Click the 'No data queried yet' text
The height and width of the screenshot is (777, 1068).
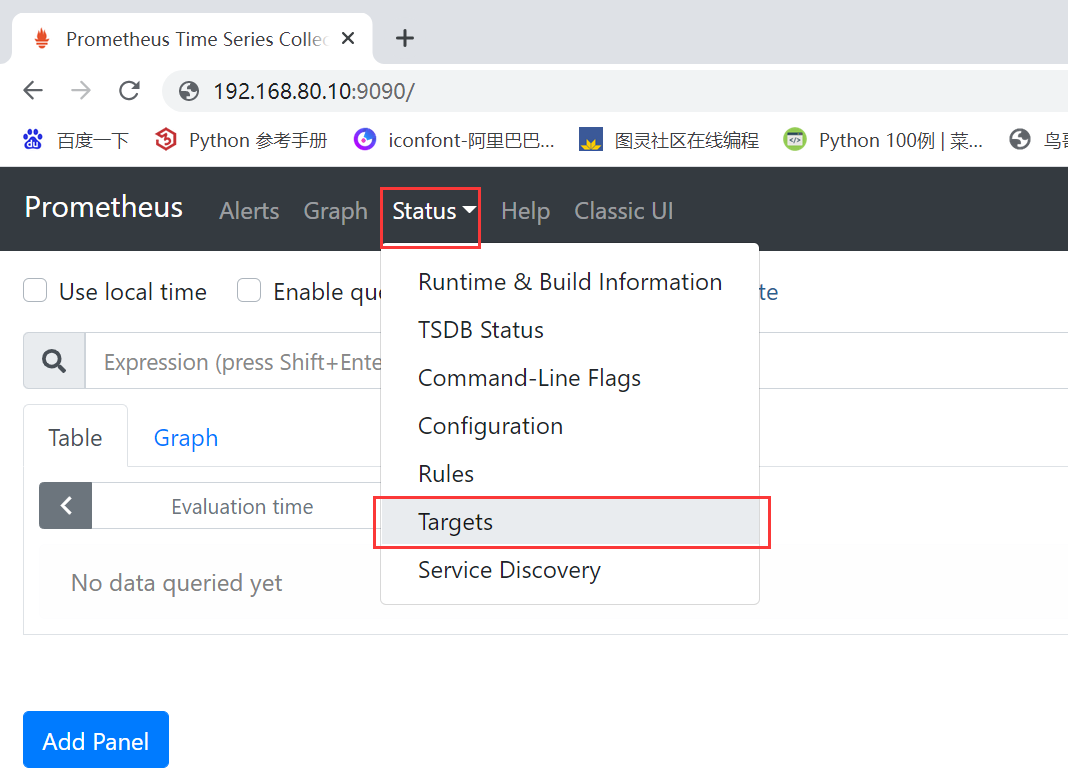click(x=176, y=584)
